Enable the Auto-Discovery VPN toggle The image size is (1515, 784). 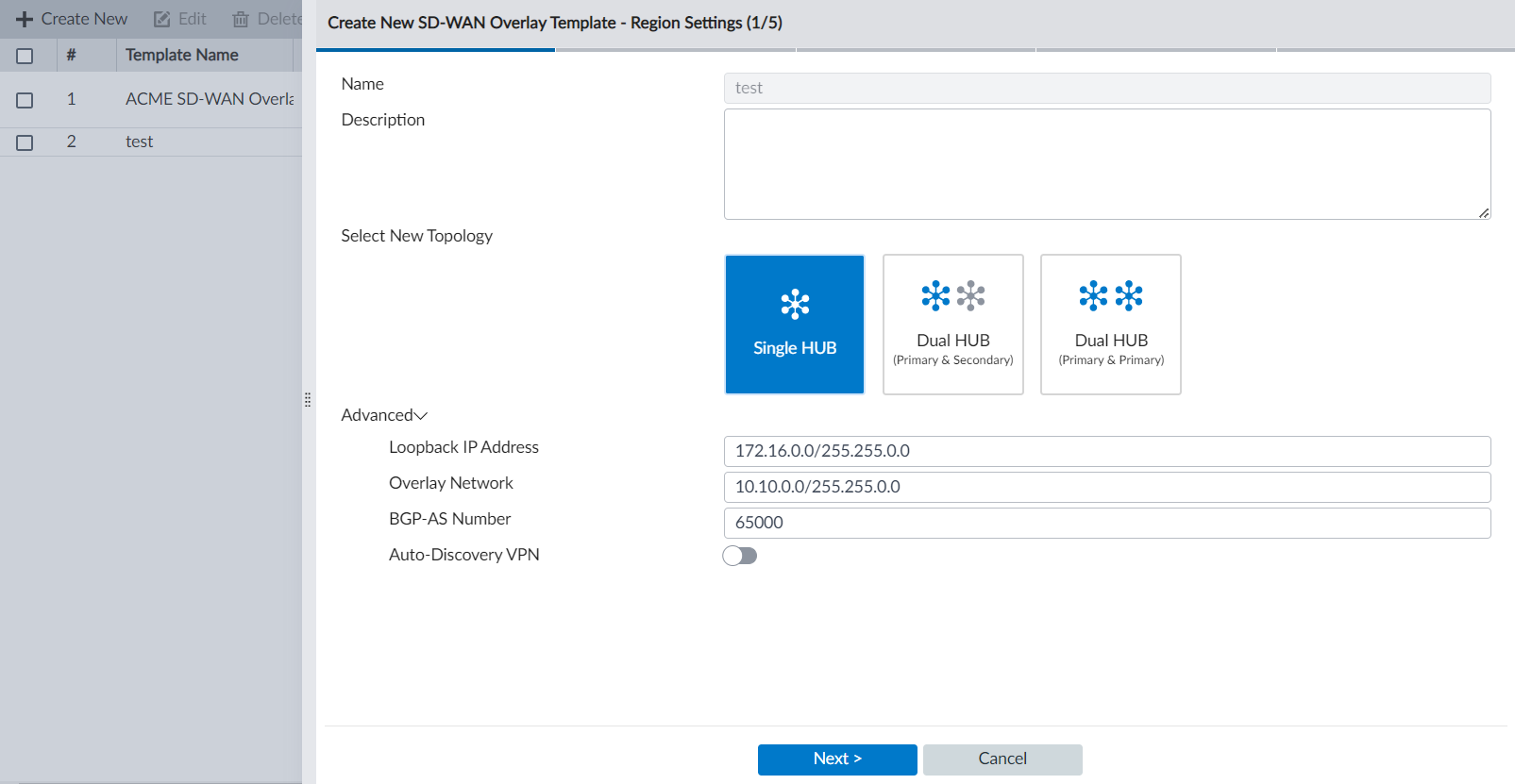tap(740, 556)
